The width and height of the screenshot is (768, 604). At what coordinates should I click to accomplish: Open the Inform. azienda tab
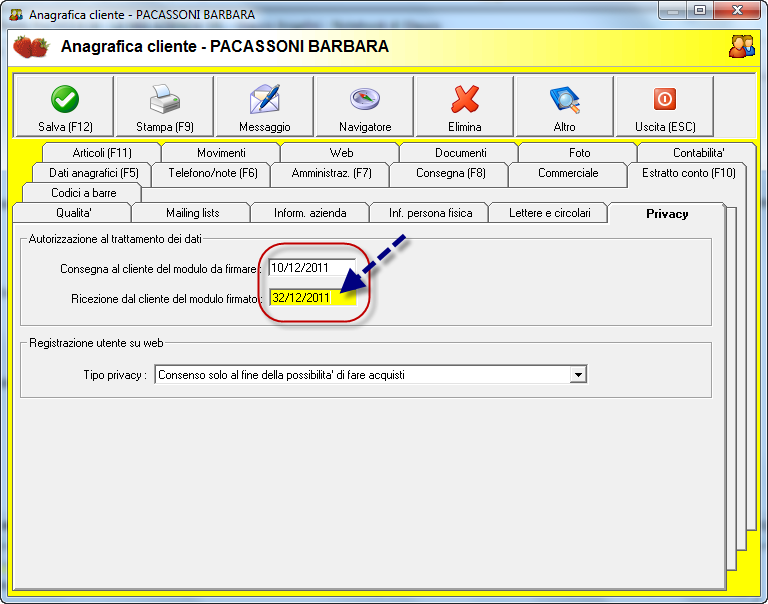pyautogui.click(x=310, y=213)
